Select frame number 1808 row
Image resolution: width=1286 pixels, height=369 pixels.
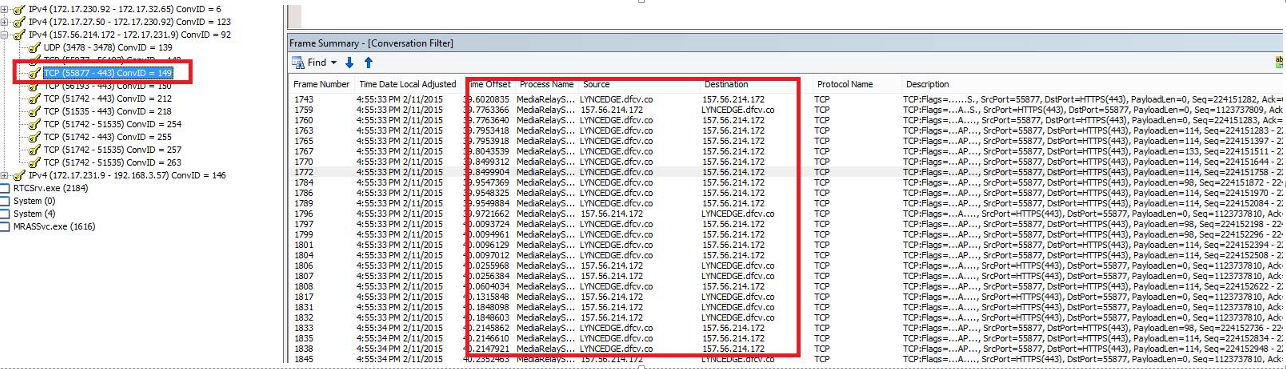787,285
